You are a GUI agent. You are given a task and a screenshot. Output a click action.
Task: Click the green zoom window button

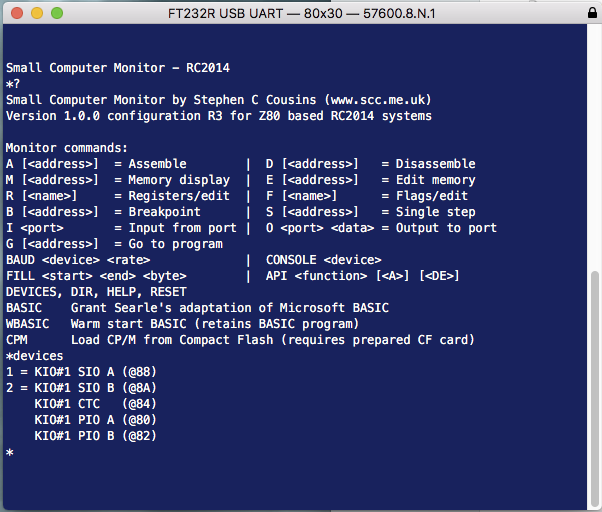click(x=57, y=13)
